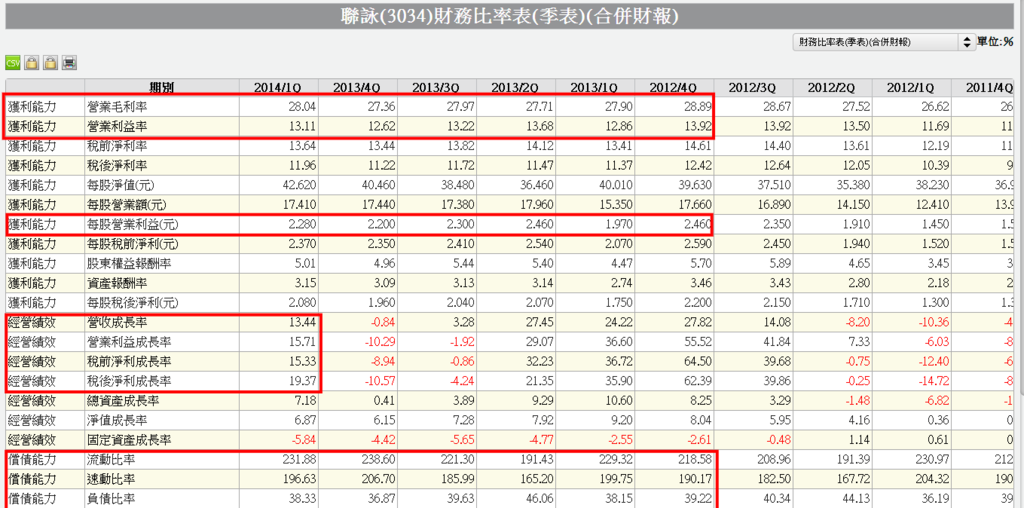
Task: Click the 5.01 股東權益報酬率 value
Action: [x=306, y=264]
